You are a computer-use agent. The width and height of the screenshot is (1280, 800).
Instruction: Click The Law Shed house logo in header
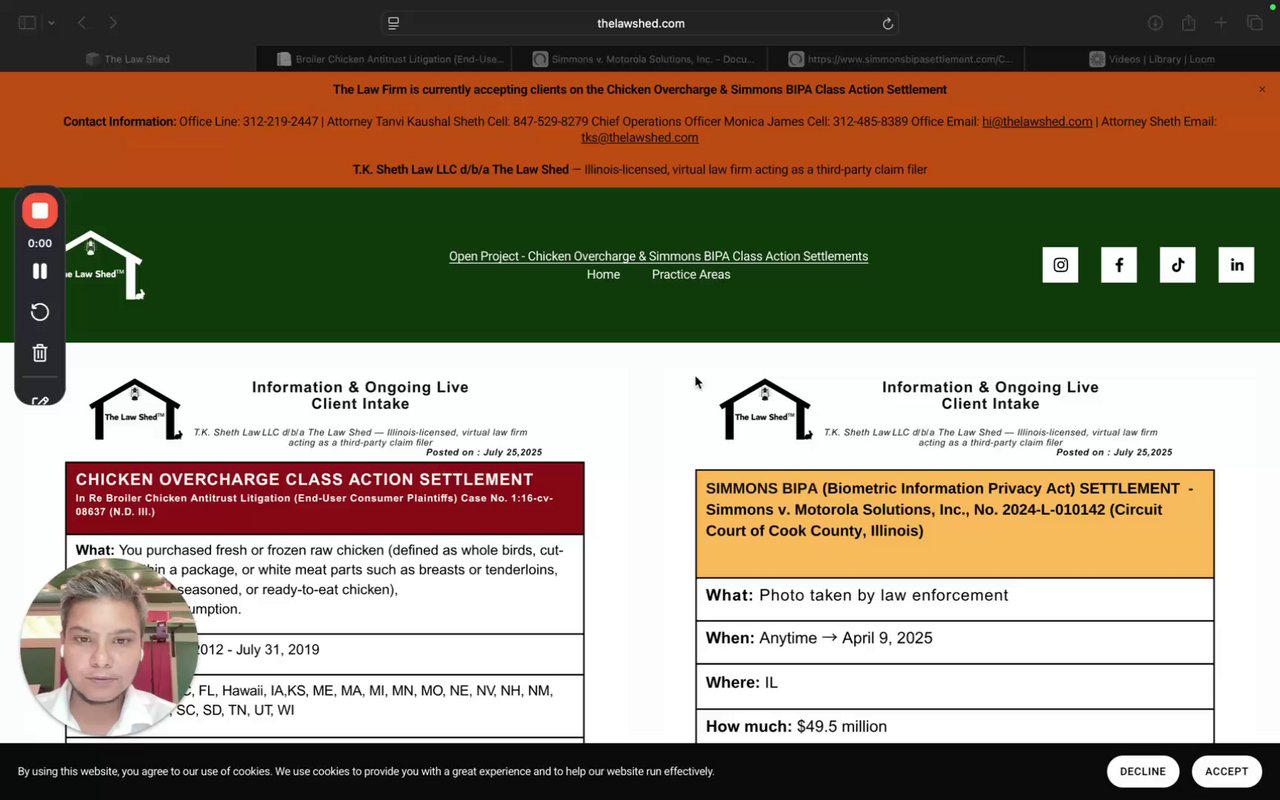click(x=103, y=265)
